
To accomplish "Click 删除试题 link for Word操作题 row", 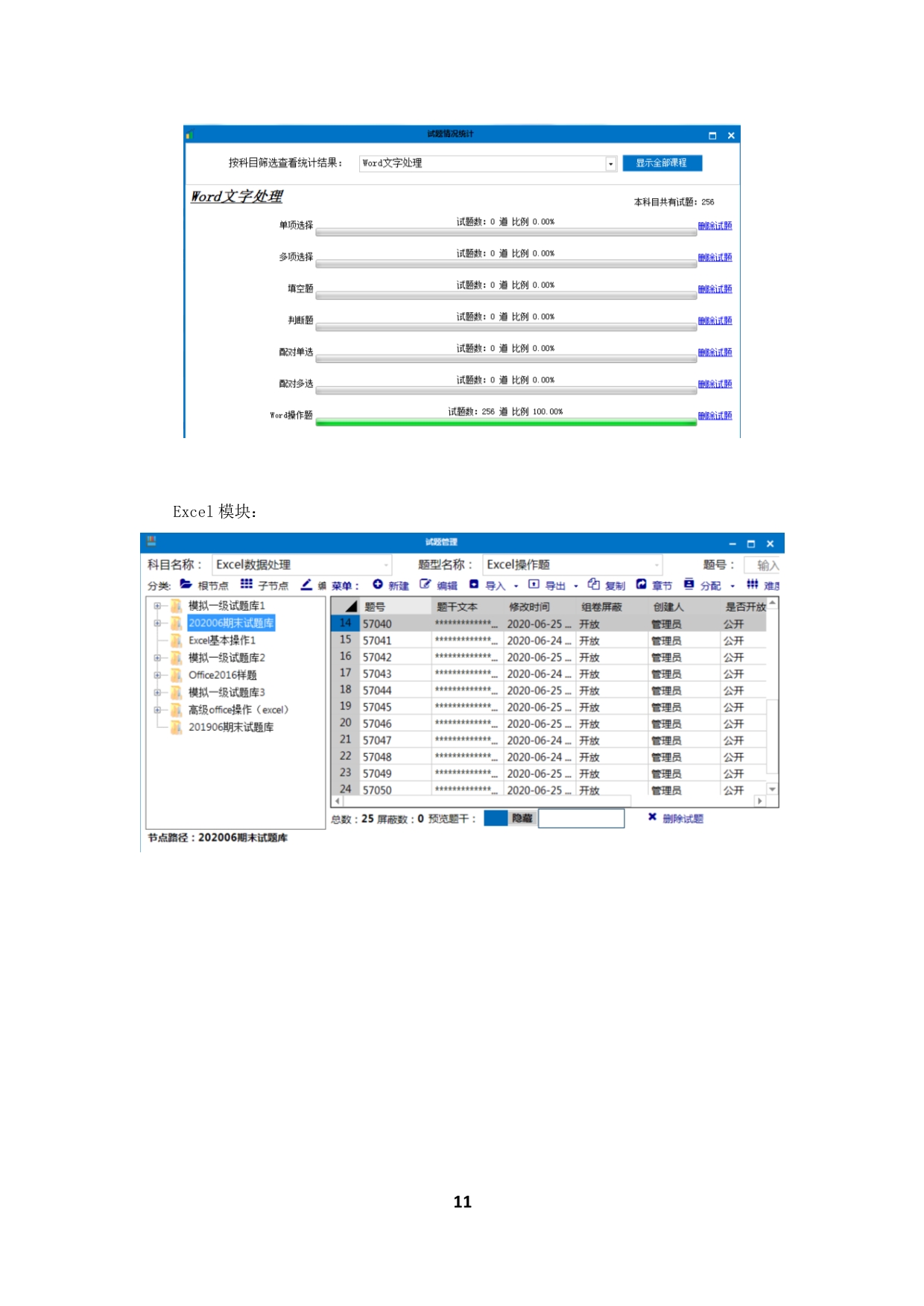I will click(x=715, y=416).
